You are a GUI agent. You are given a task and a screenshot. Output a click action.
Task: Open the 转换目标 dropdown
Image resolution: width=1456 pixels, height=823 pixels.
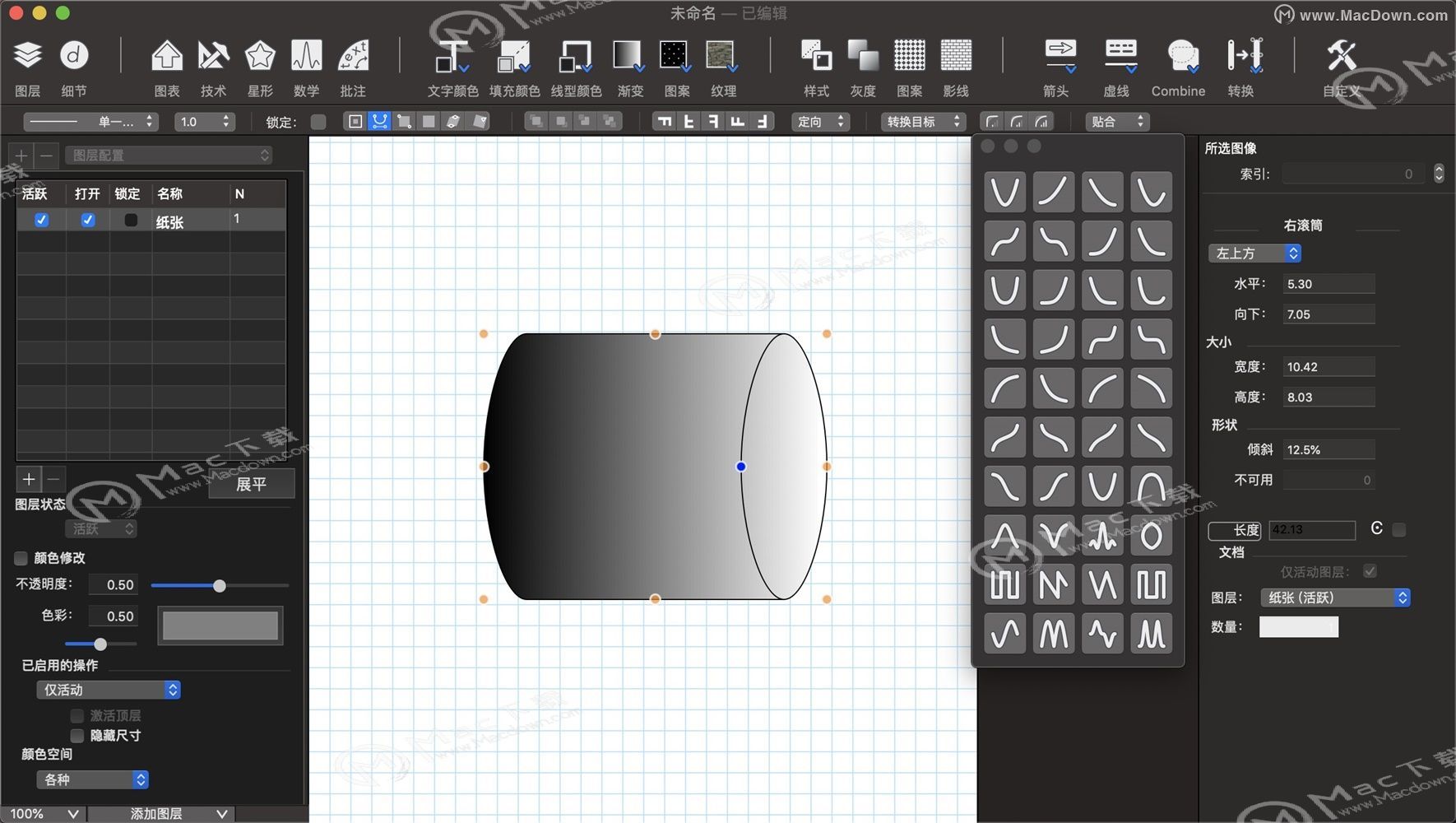[x=923, y=122]
